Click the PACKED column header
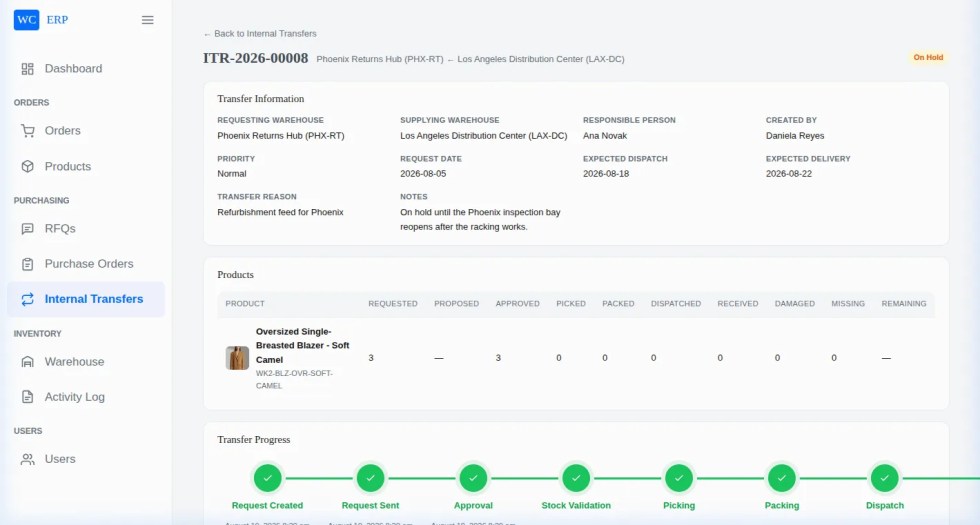This screenshot has width=980, height=525. [618, 304]
